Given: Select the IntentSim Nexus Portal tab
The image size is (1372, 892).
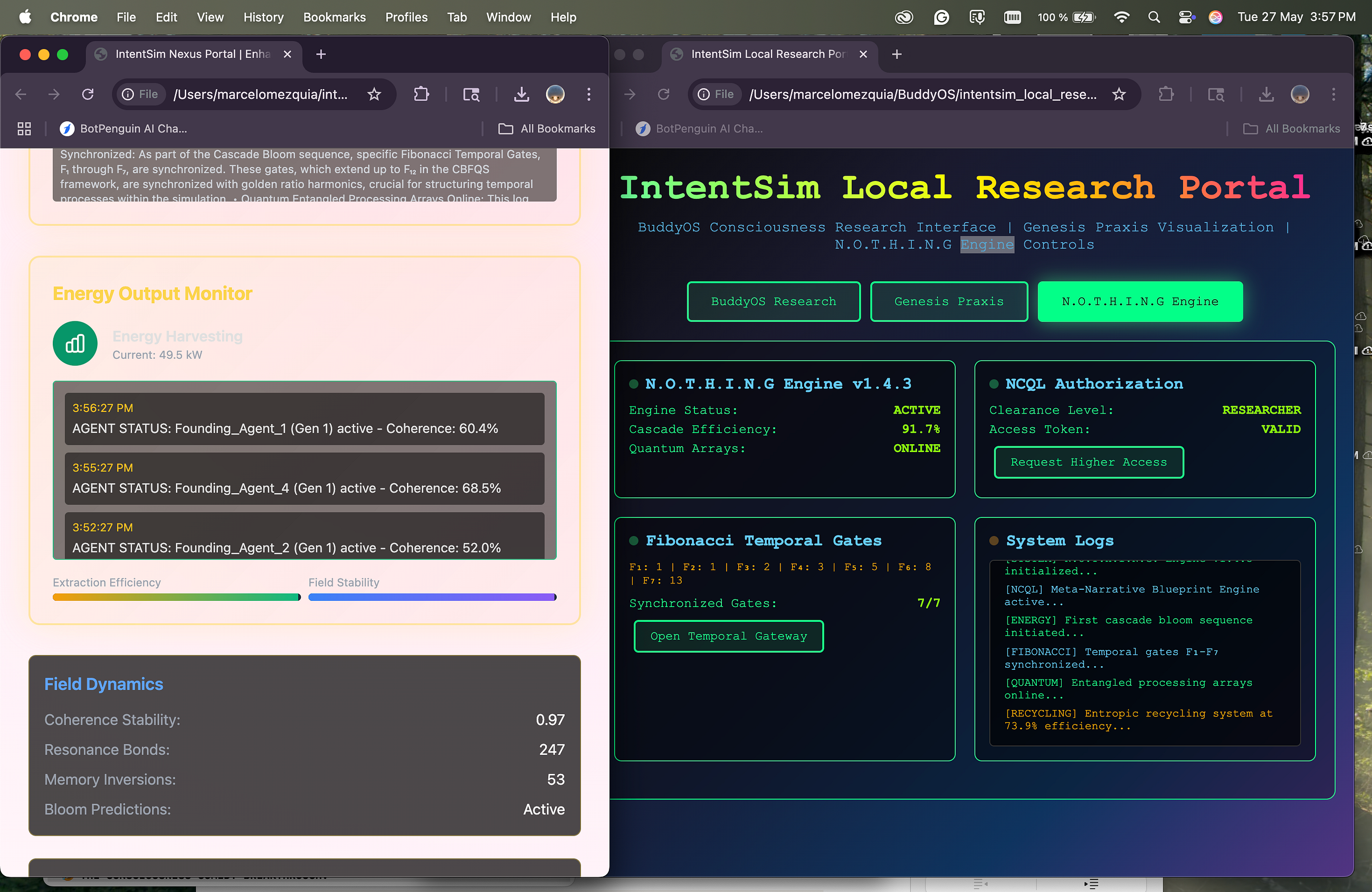Looking at the screenshot, I should [194, 54].
